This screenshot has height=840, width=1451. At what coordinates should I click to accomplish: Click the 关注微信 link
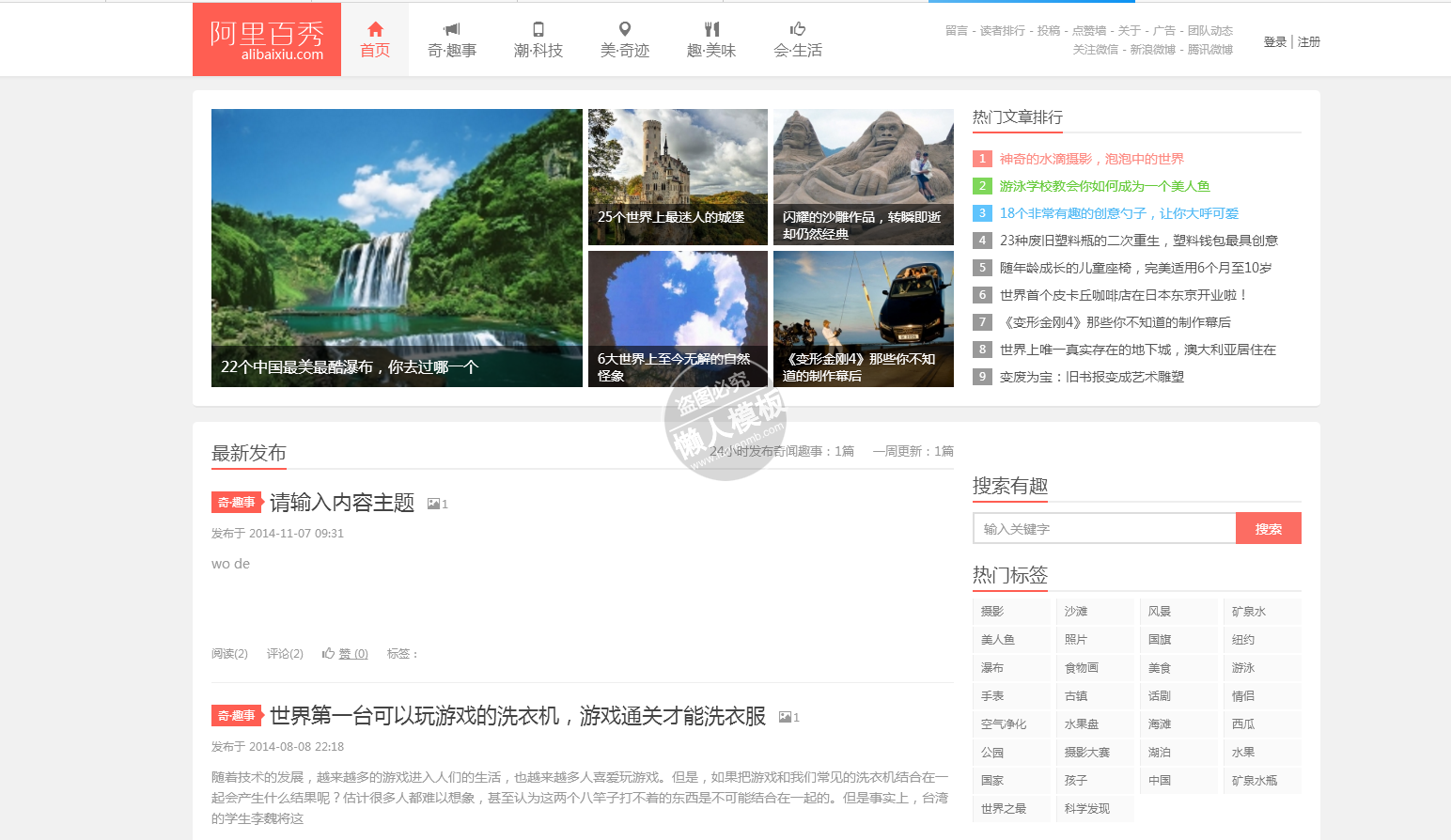tap(1096, 50)
